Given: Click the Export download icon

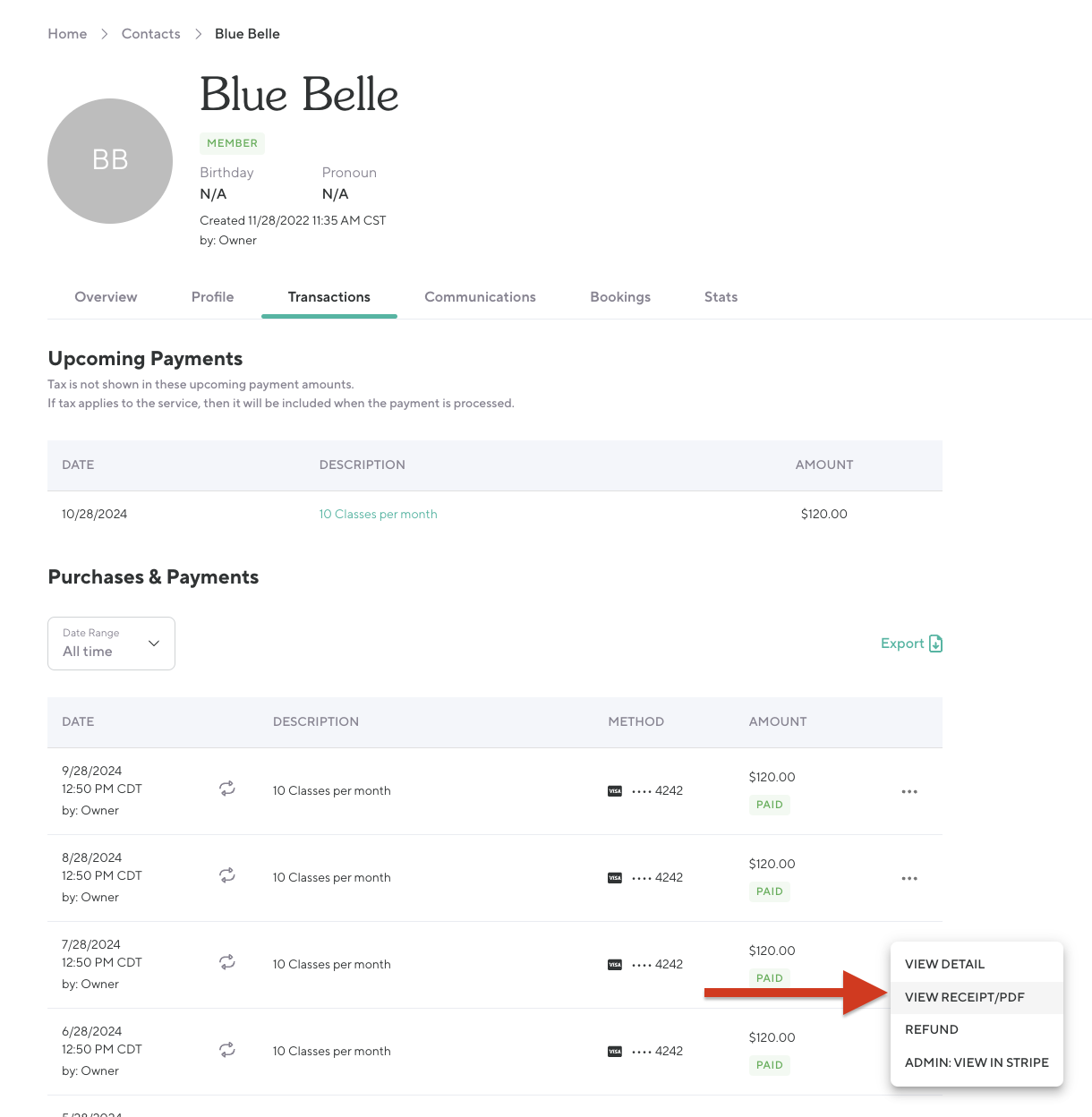Looking at the screenshot, I should pyautogui.click(x=935, y=644).
